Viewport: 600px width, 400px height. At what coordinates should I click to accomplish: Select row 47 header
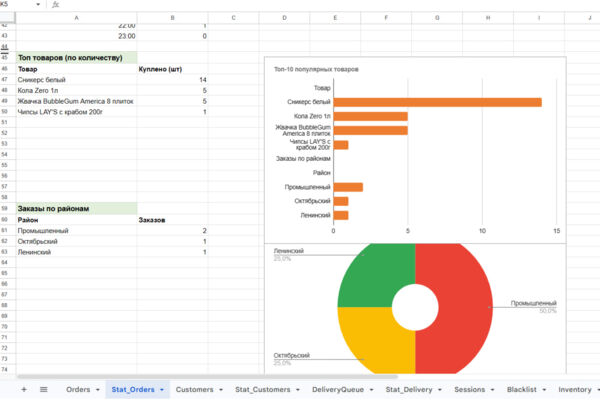5,80
